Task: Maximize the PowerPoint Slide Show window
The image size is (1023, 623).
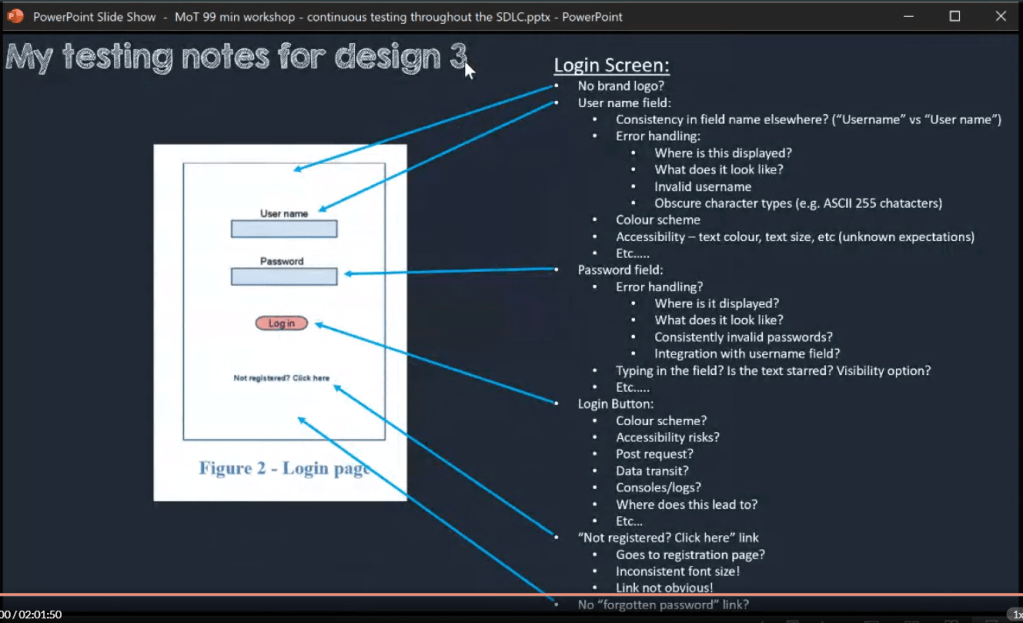Action: 954,16
